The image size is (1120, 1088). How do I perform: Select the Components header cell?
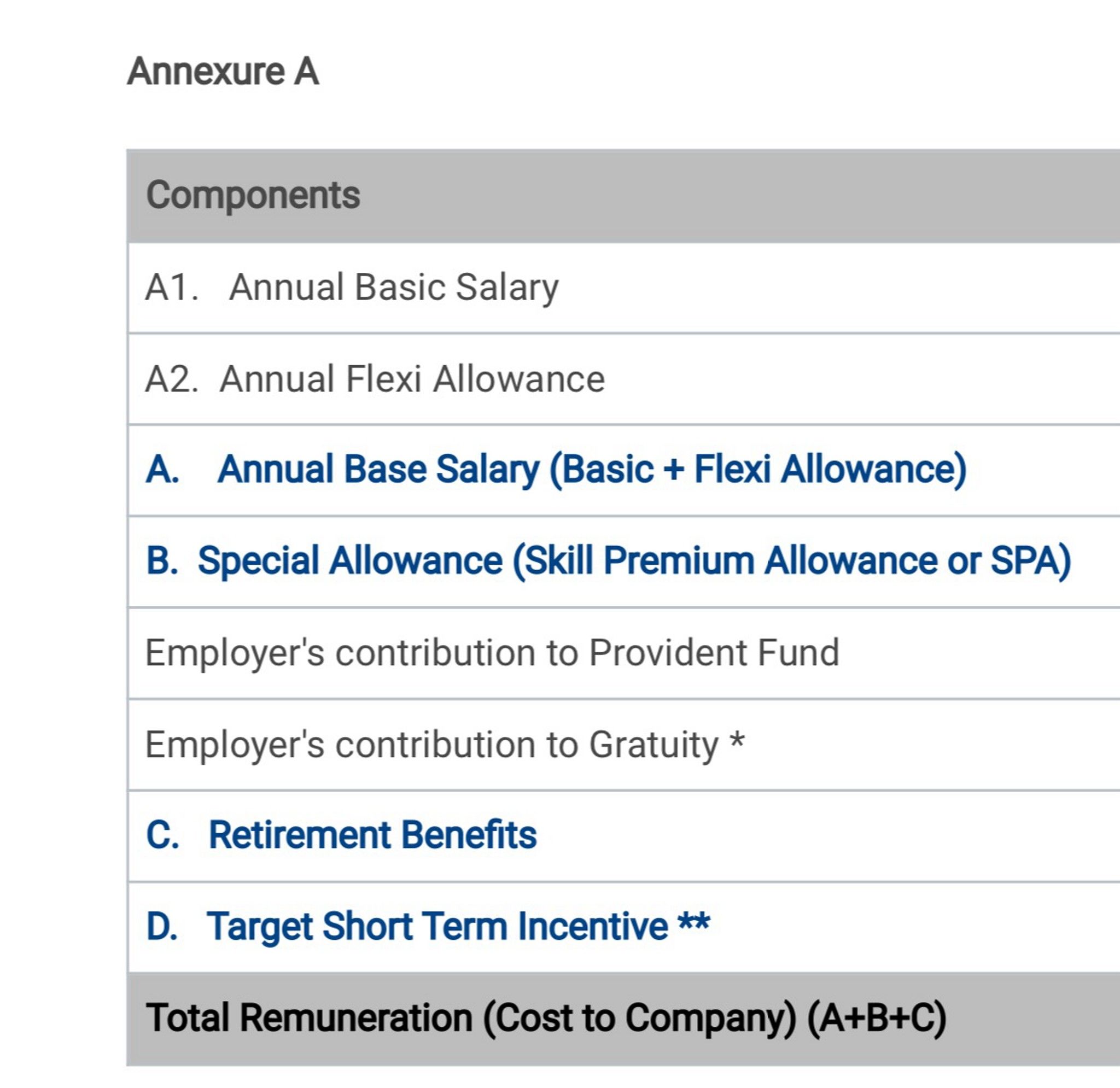[623, 196]
